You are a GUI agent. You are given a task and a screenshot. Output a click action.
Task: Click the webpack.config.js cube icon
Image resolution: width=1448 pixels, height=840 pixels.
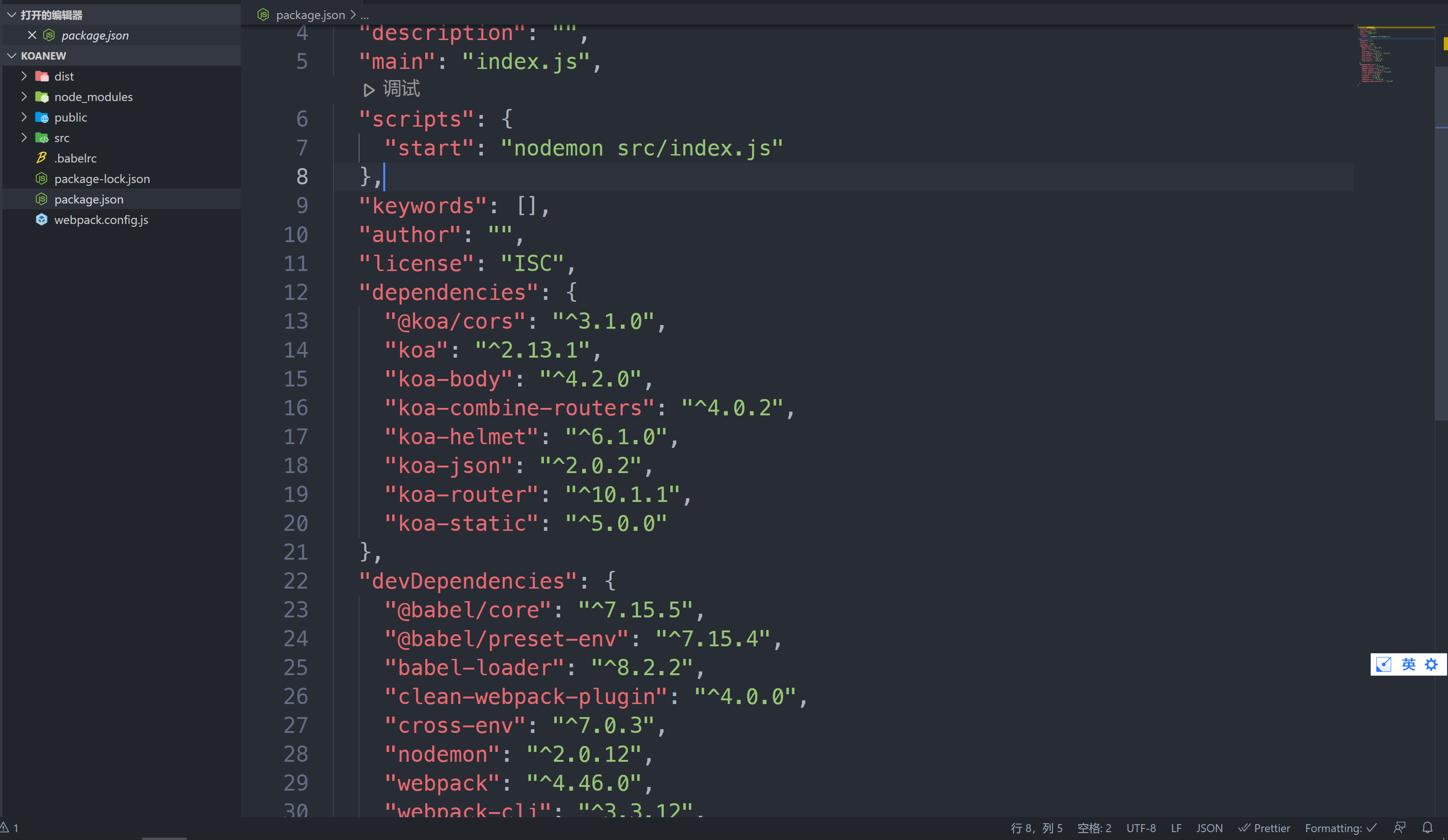coord(42,219)
